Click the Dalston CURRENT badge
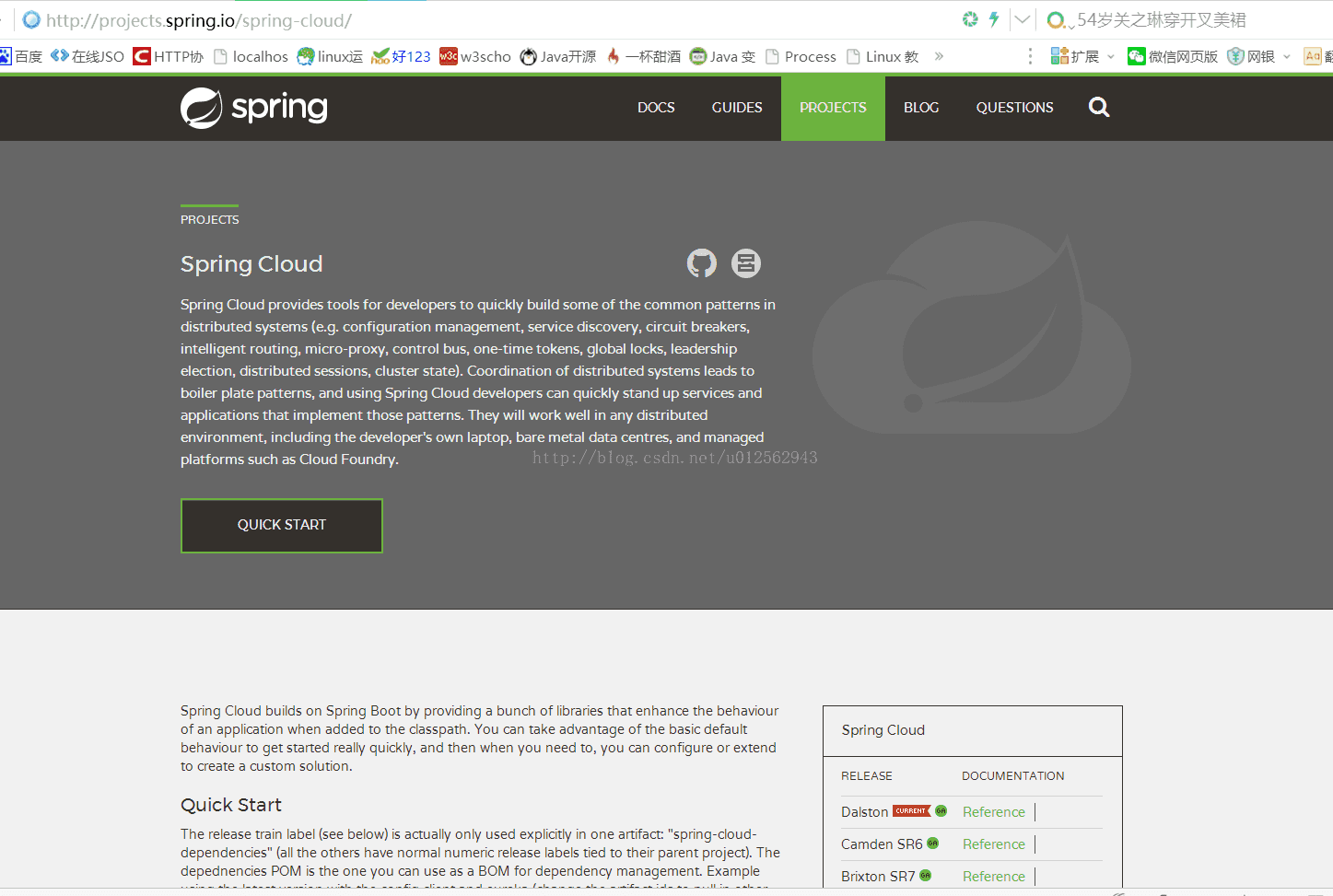The image size is (1333, 896). [911, 811]
